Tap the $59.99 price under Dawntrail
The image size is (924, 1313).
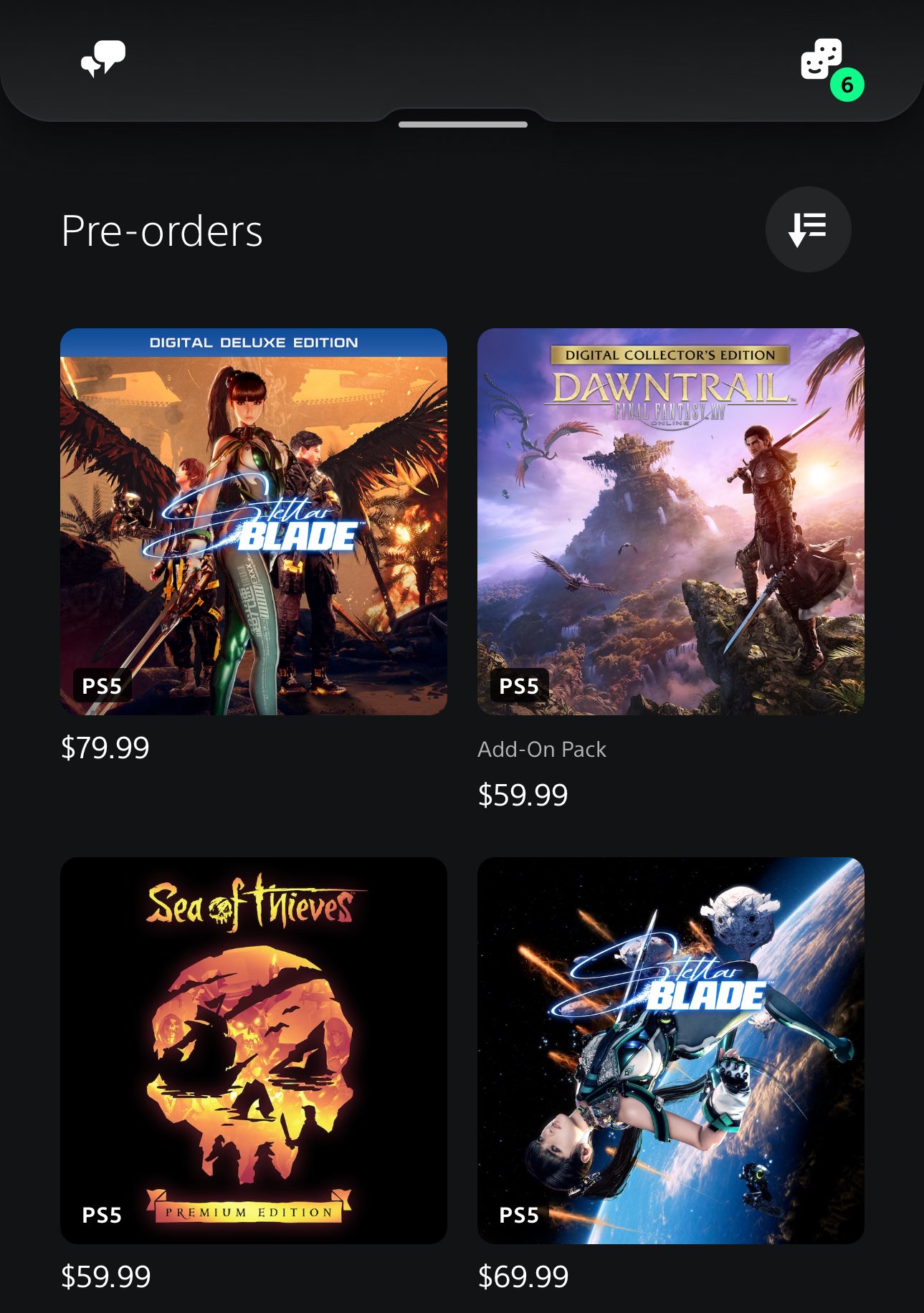pos(523,795)
